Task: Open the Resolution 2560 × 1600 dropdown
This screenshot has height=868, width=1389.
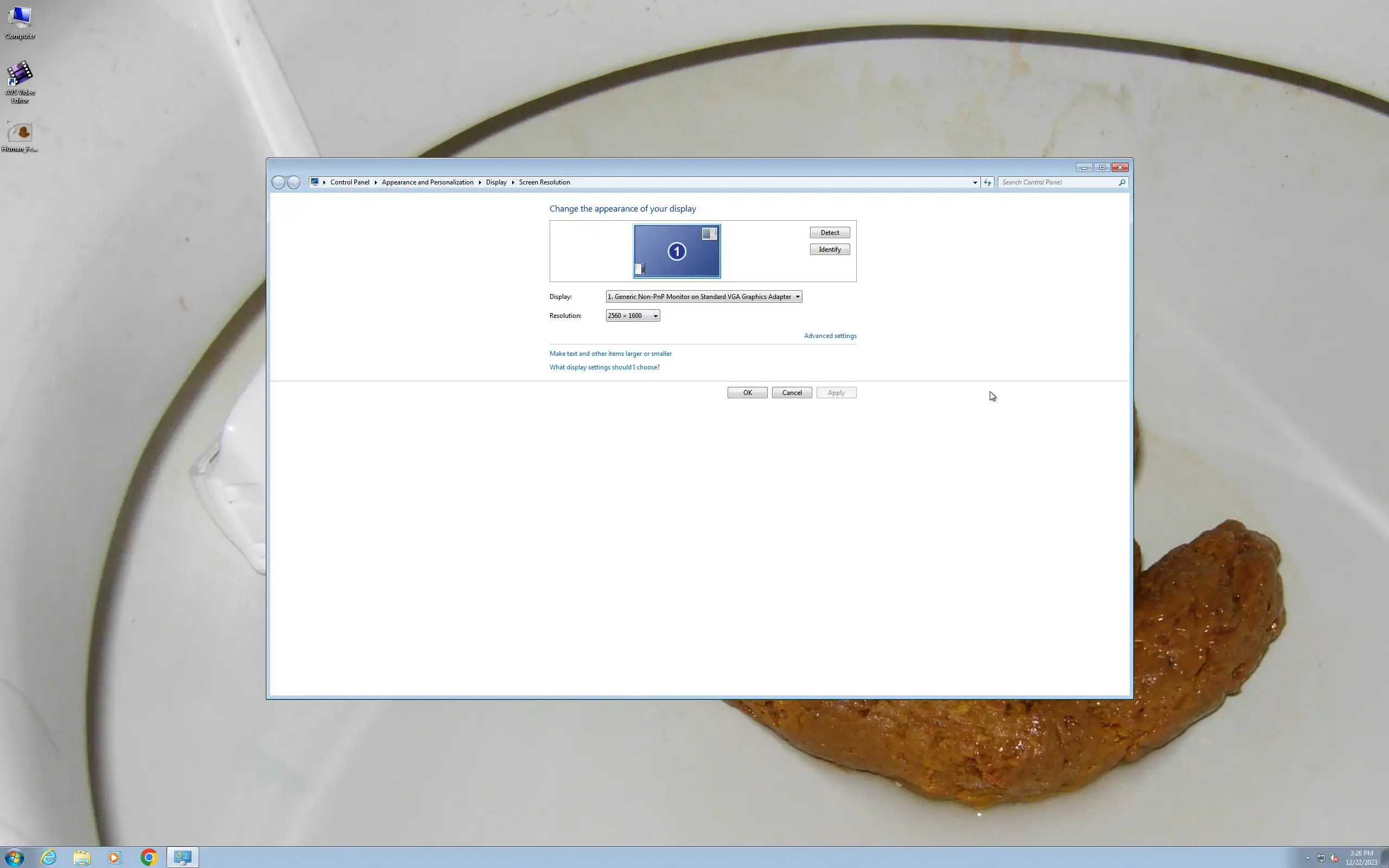Action: tap(633, 316)
